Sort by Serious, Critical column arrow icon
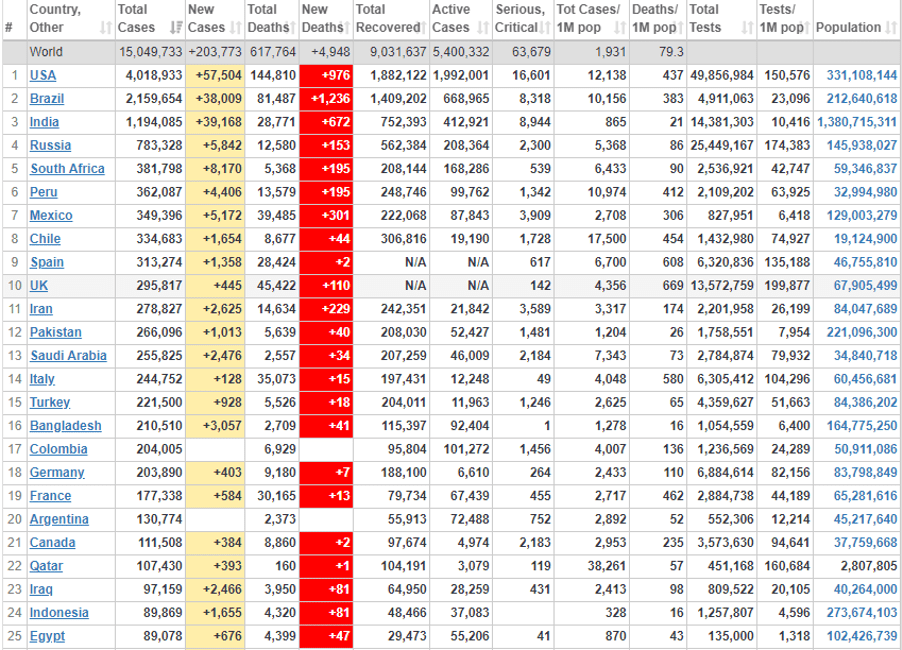The image size is (902, 650). [x=545, y=28]
